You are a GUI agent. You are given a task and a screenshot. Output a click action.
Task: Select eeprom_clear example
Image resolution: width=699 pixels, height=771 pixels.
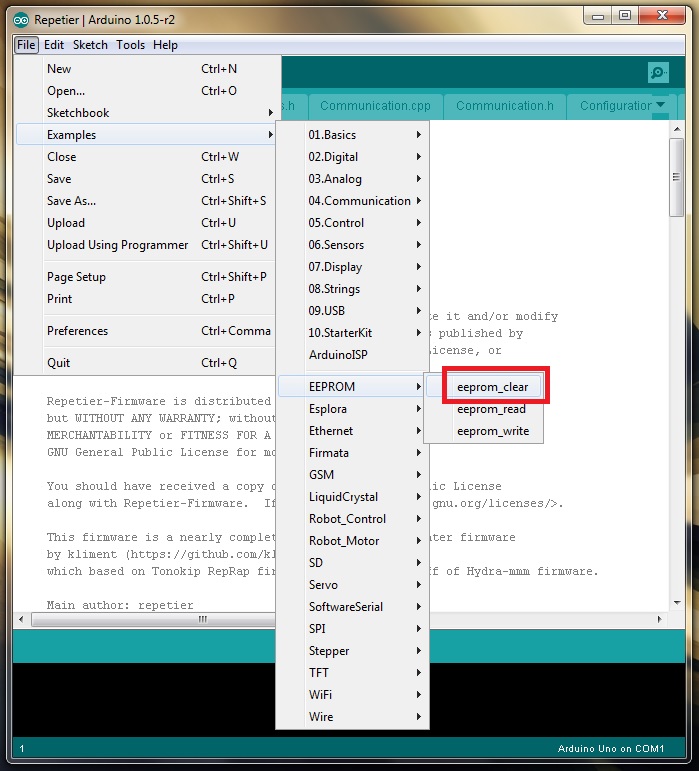pos(492,387)
